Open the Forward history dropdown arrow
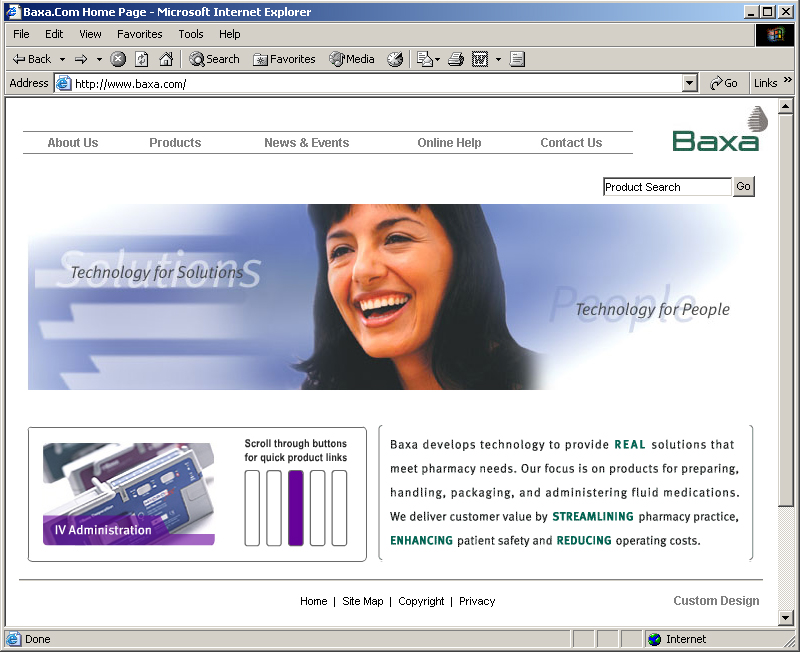Image resolution: width=800 pixels, height=652 pixels. [x=99, y=60]
